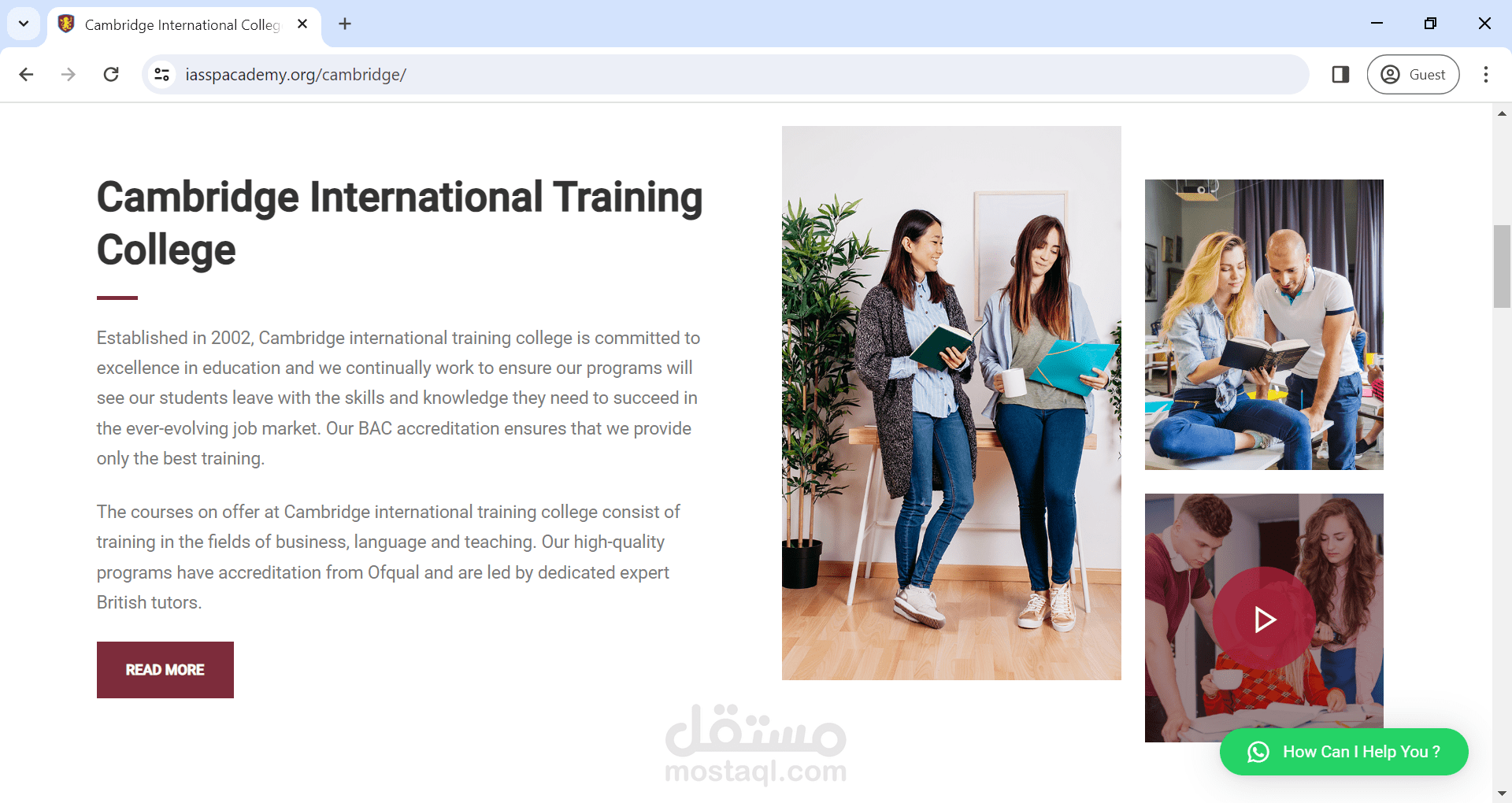Image resolution: width=1512 pixels, height=803 pixels.
Task: Toggle the browser side panel
Action: click(x=1340, y=74)
